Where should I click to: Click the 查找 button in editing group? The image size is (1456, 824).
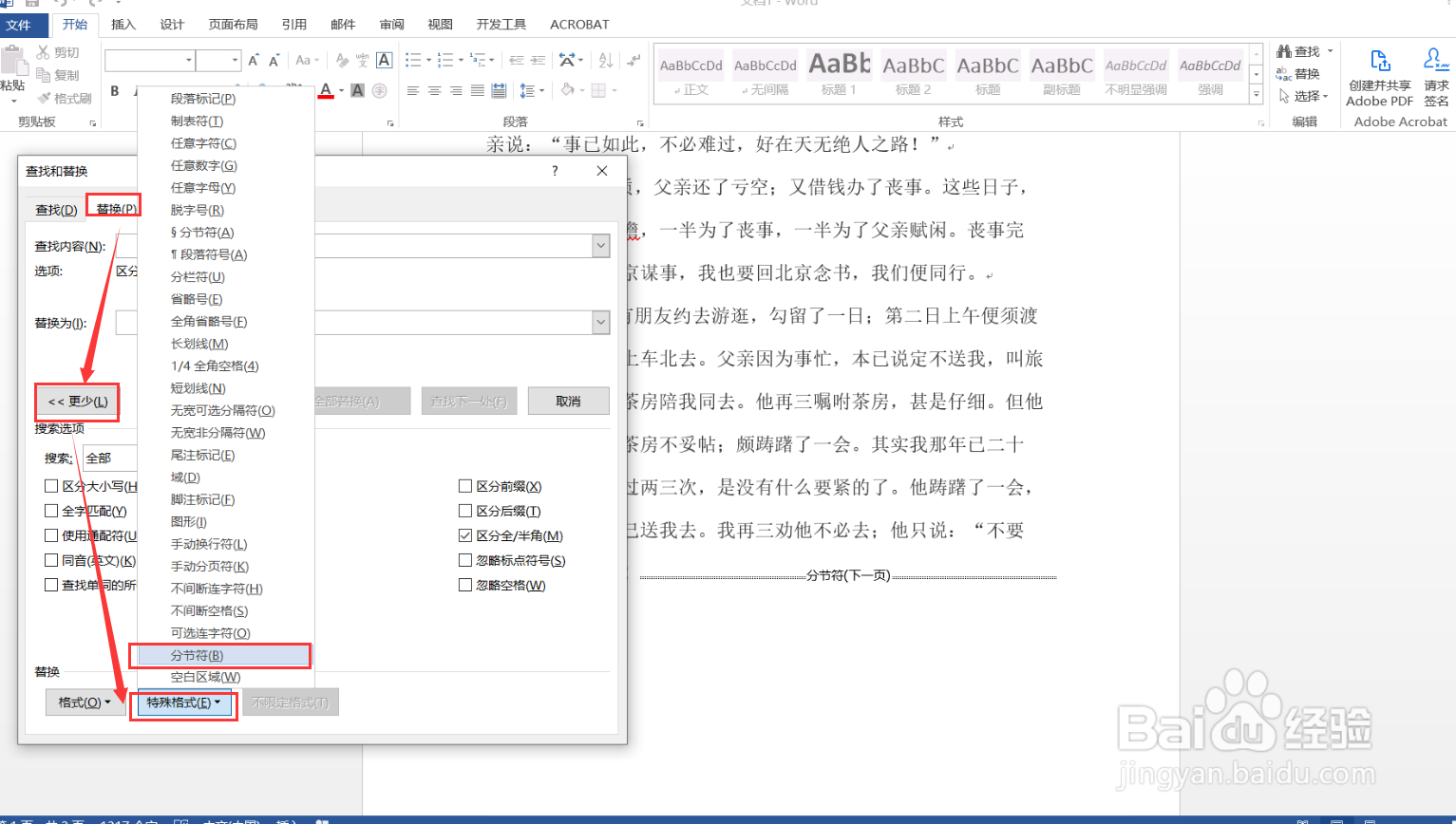pos(1303,51)
